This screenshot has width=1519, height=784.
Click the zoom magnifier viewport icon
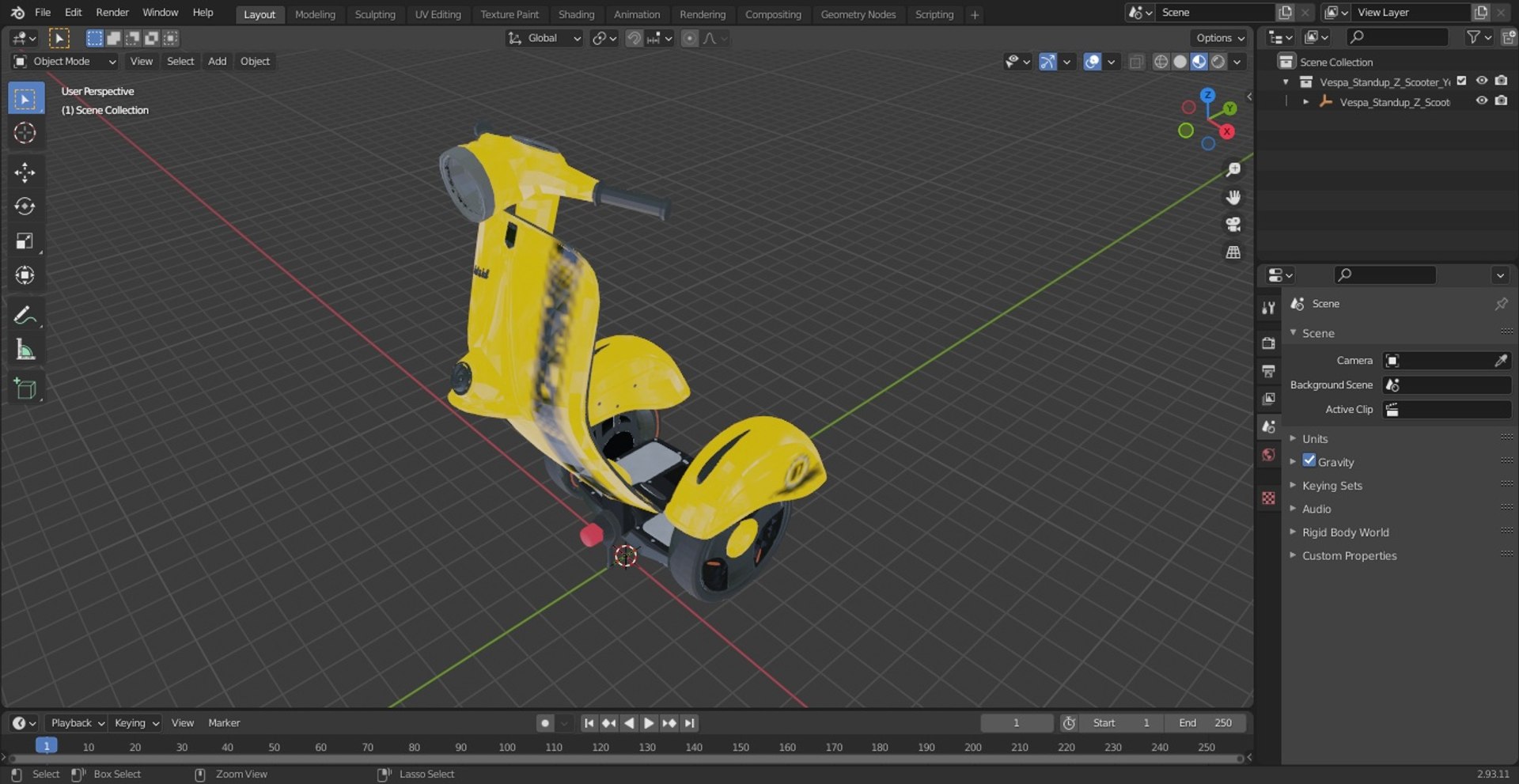point(1233,169)
